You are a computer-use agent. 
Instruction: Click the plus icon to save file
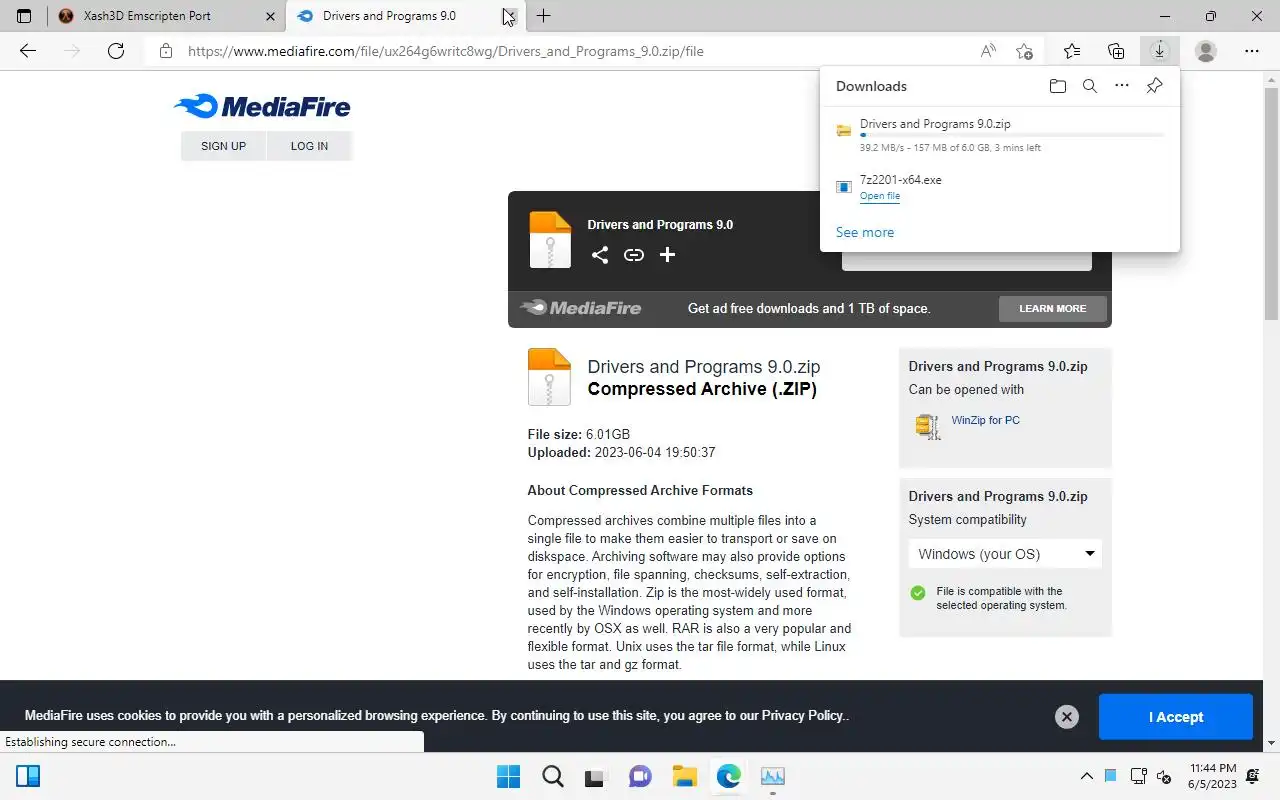(667, 255)
